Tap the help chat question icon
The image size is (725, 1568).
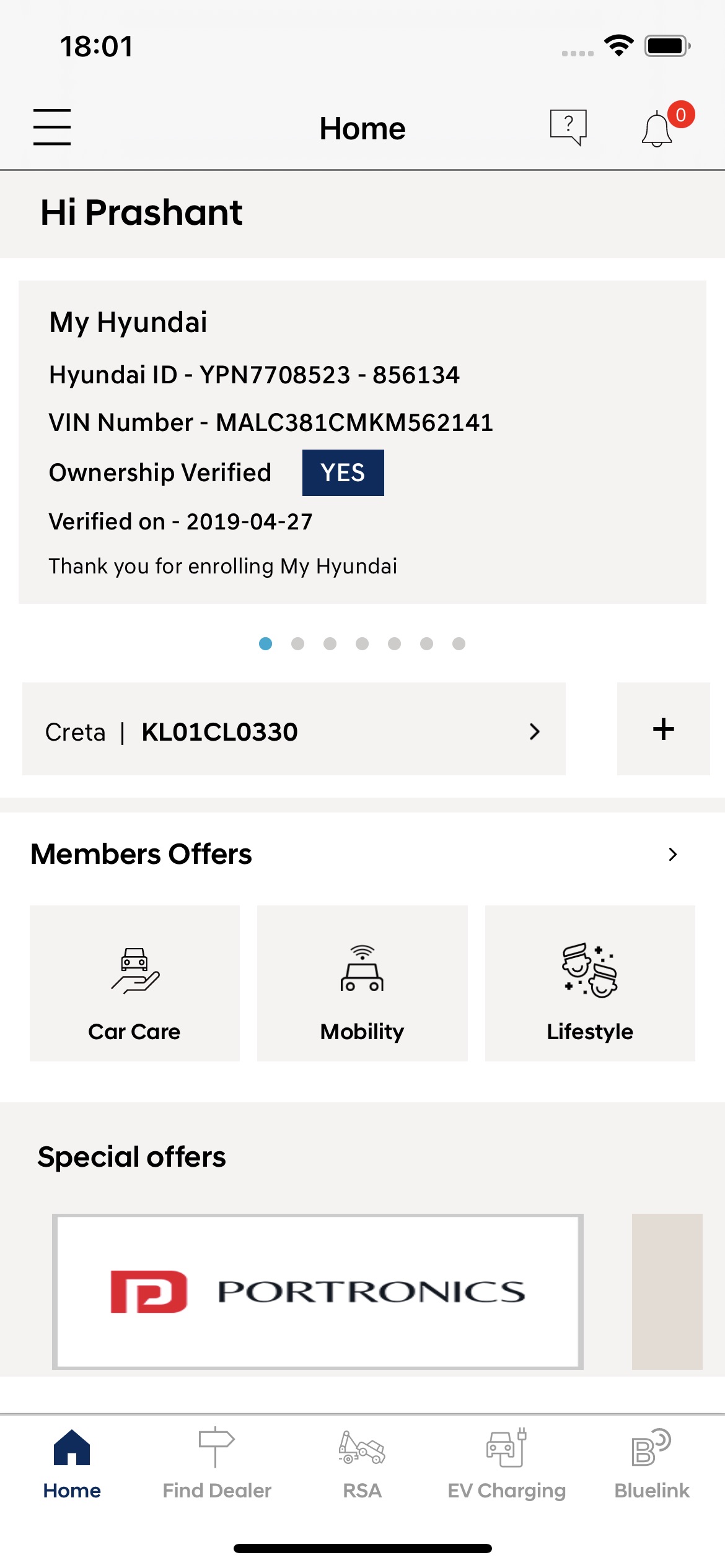click(x=568, y=127)
